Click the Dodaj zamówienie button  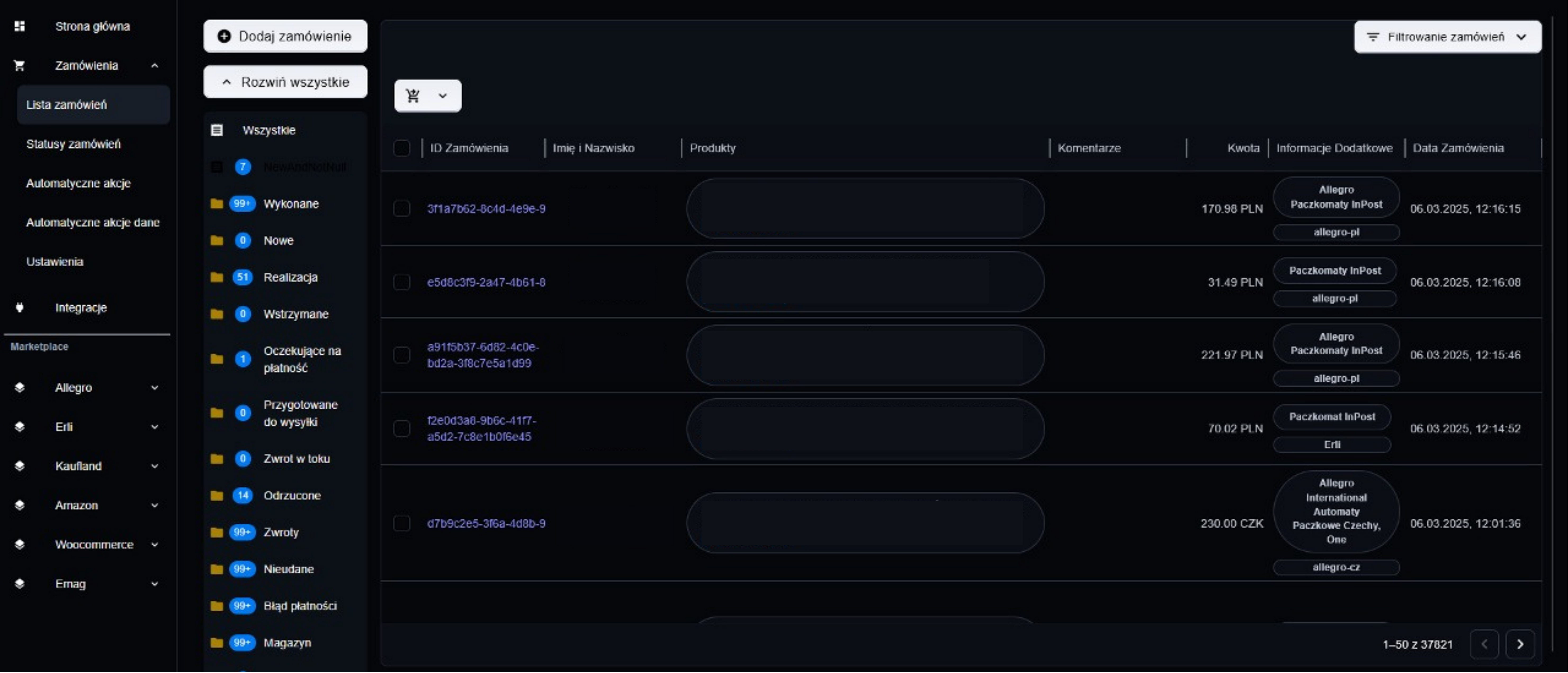285,37
